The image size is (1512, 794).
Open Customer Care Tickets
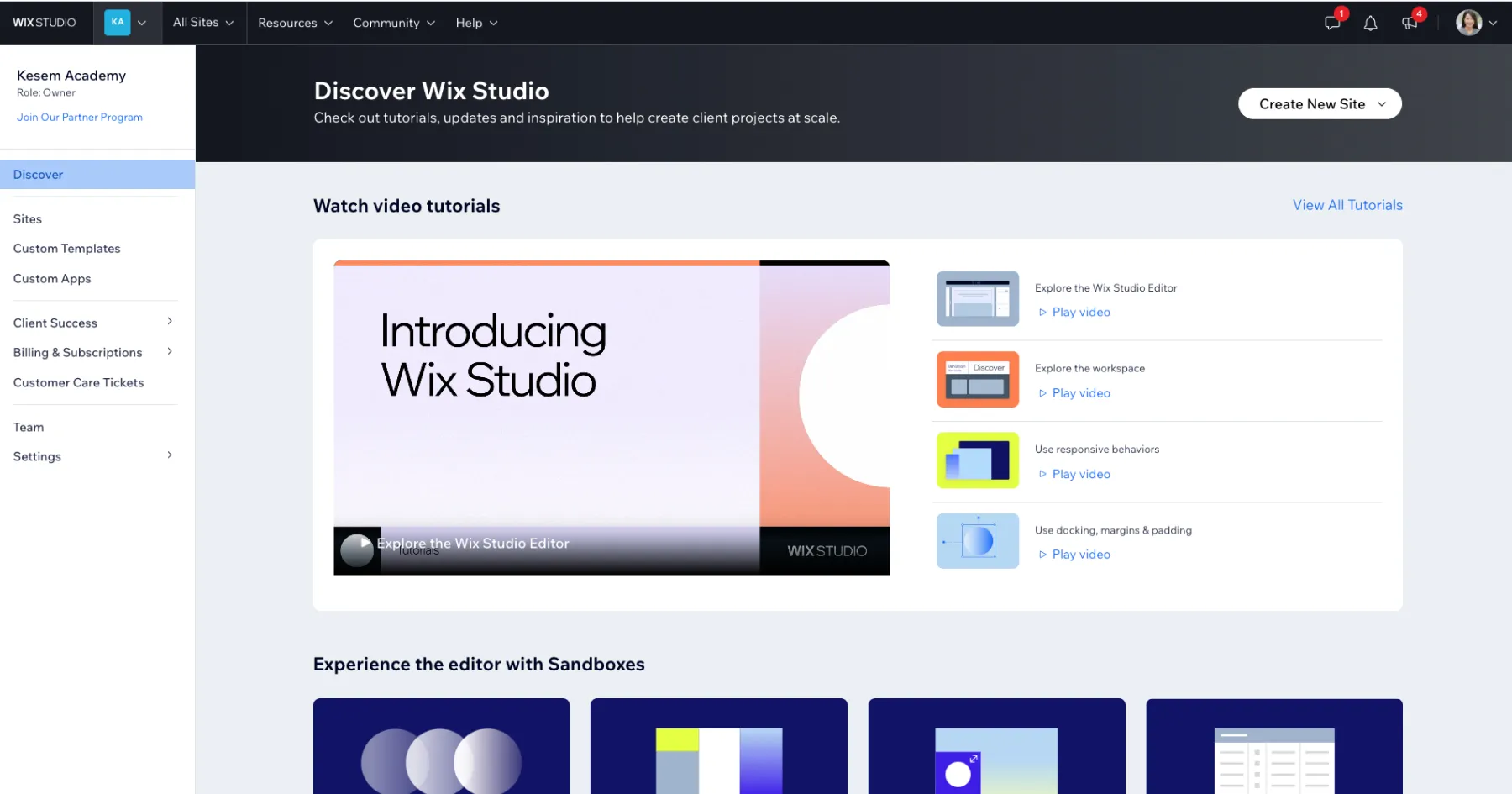79,382
